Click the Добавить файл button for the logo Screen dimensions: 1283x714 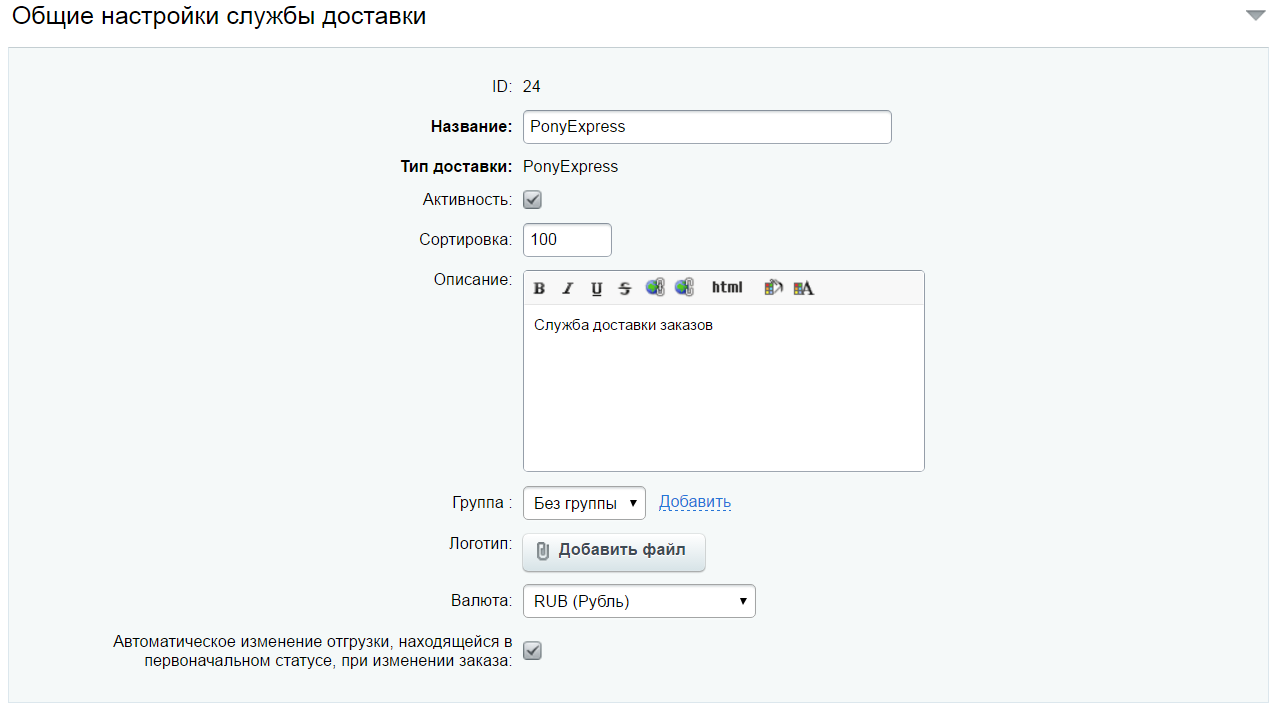tap(613, 552)
